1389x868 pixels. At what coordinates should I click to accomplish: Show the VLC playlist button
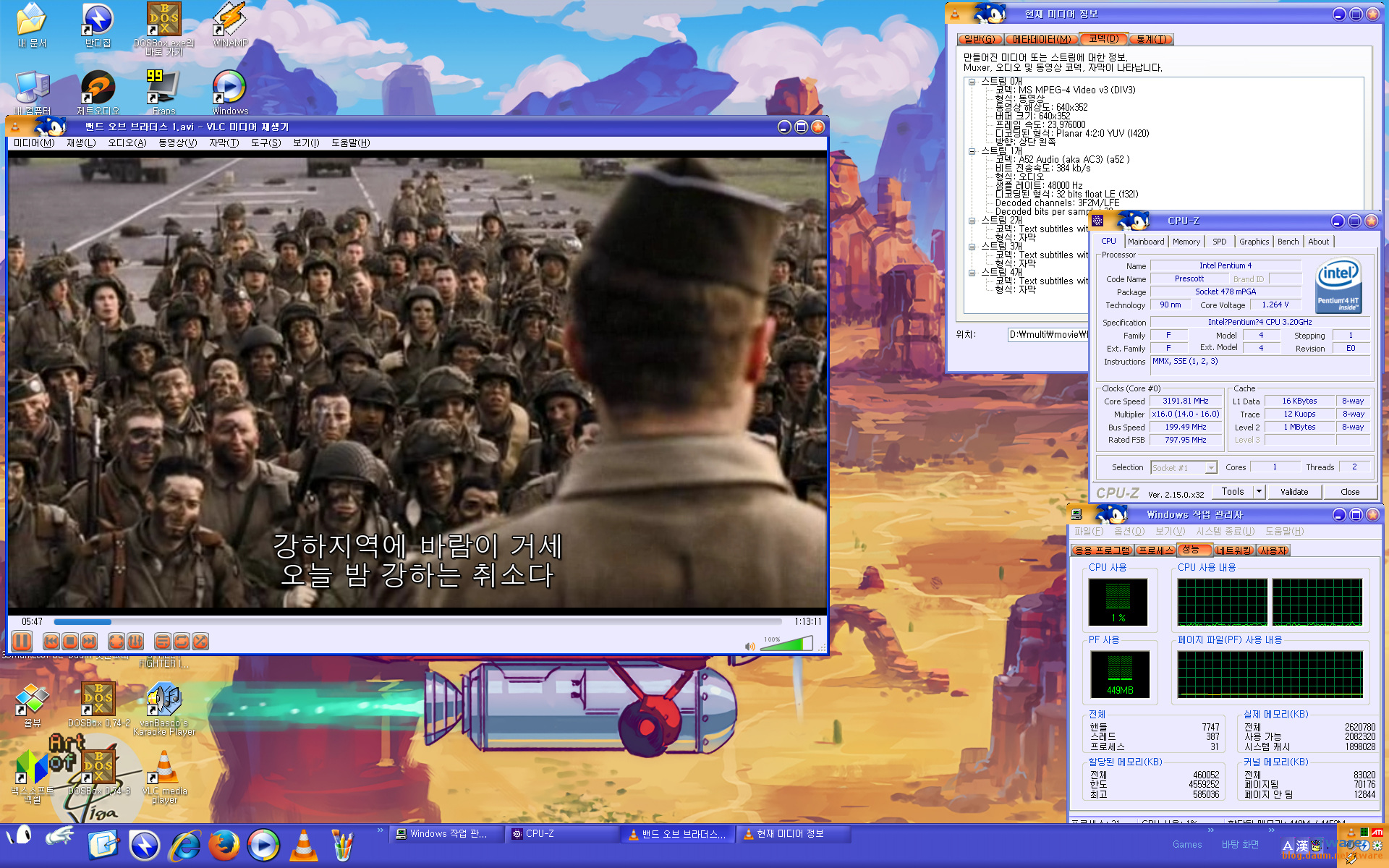163,642
